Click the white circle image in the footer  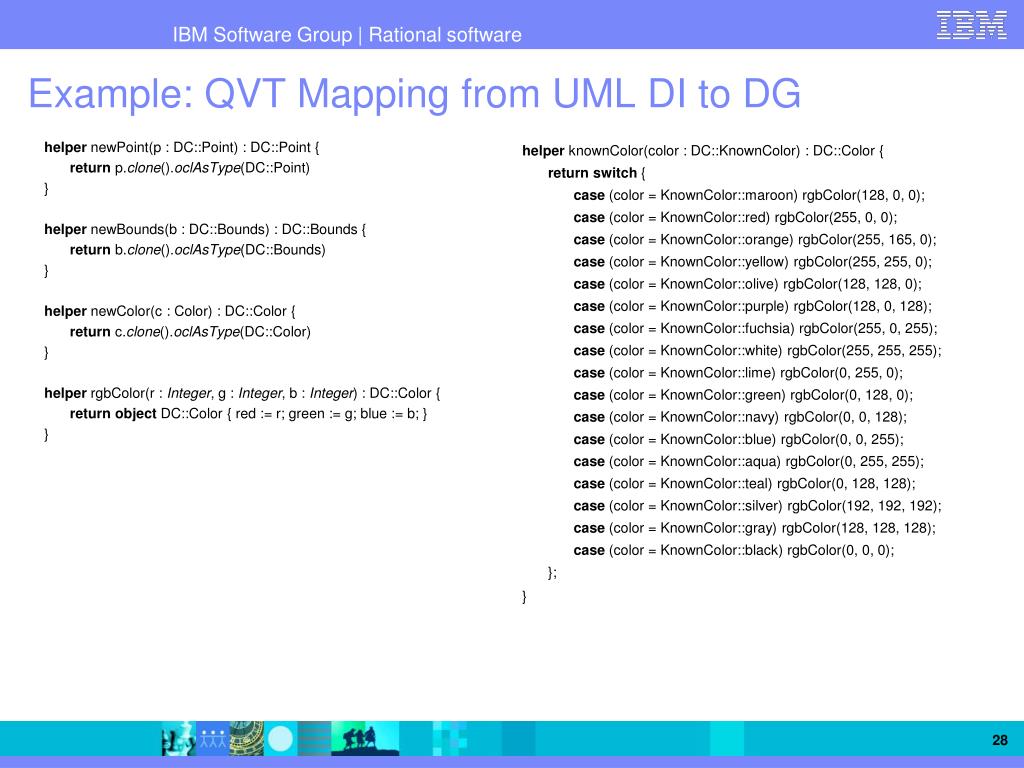tap(281, 739)
